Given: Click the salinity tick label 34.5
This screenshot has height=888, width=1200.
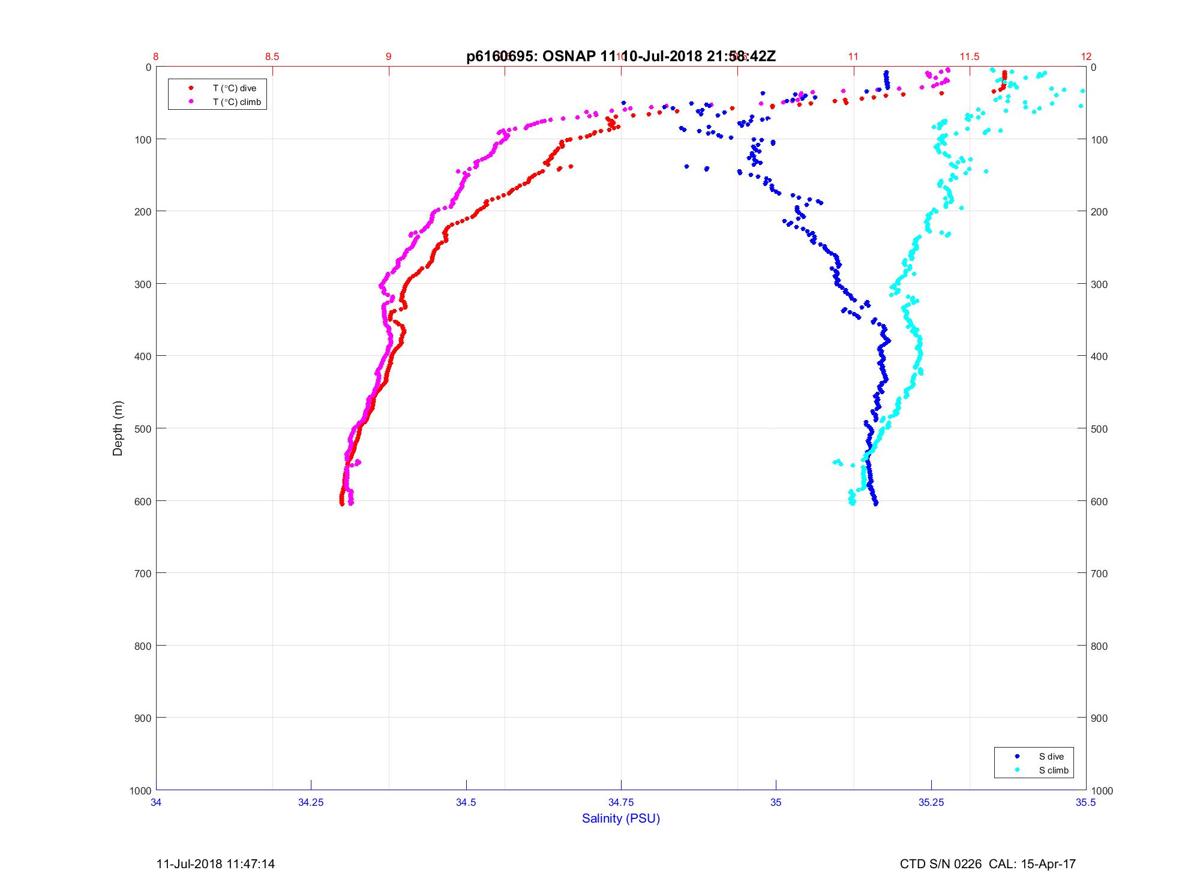Looking at the screenshot, I should coord(466,802).
